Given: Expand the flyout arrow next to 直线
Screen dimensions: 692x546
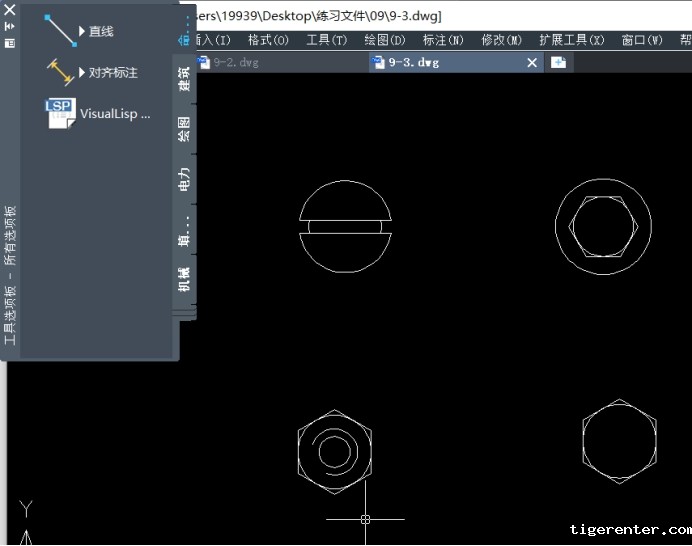Looking at the screenshot, I should 82,31.
